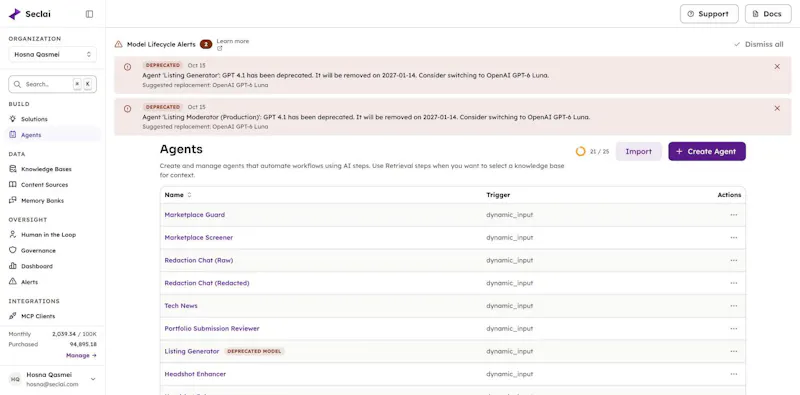Open actions menu for Tech News
Image resolution: width=800 pixels, height=395 pixels.
[734, 306]
